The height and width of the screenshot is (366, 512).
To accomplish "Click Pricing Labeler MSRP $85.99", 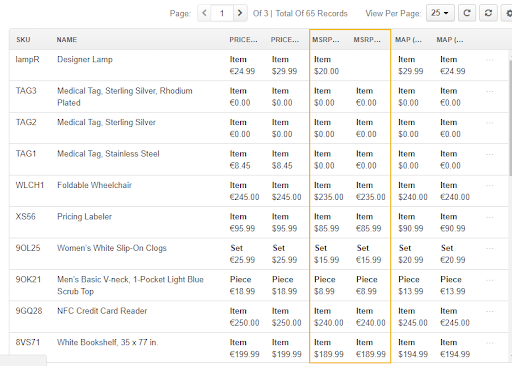I will (x=326, y=229).
